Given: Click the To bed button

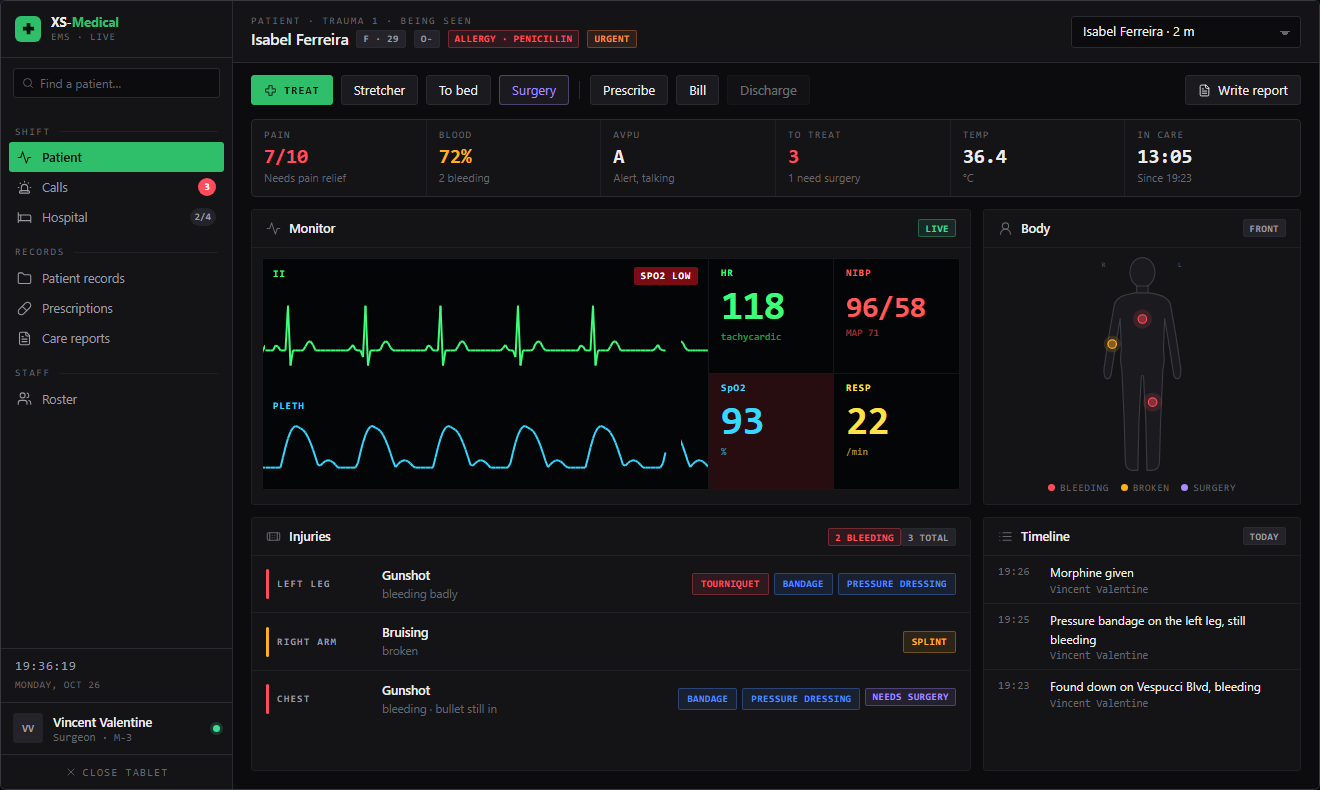Looking at the screenshot, I should click(x=458, y=90).
